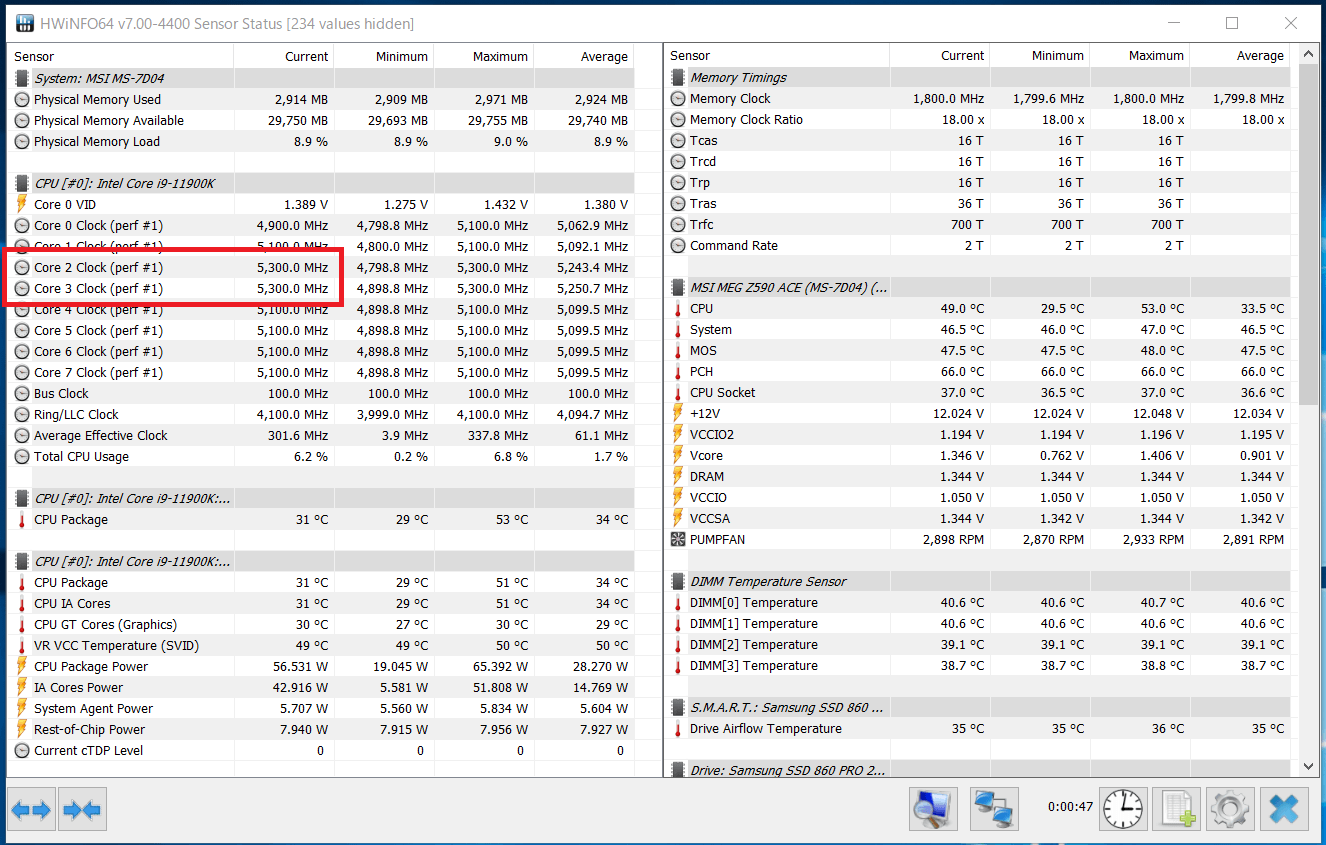This screenshot has height=845, width=1326.
Task: Click thermometer icon beside CPU IA Cores
Action: coord(22,603)
